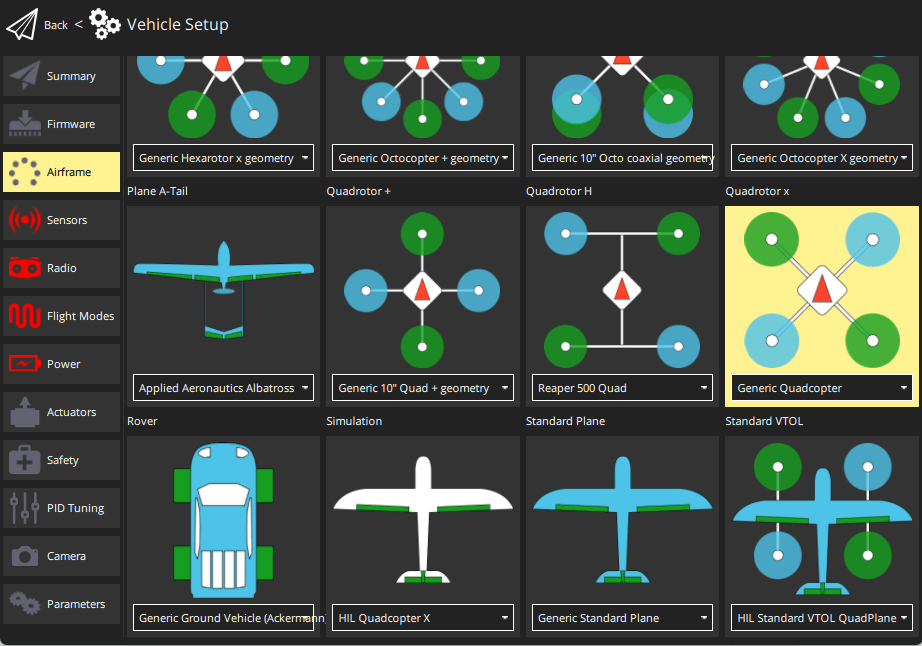Click the Rover vehicle illustration

coord(222,520)
